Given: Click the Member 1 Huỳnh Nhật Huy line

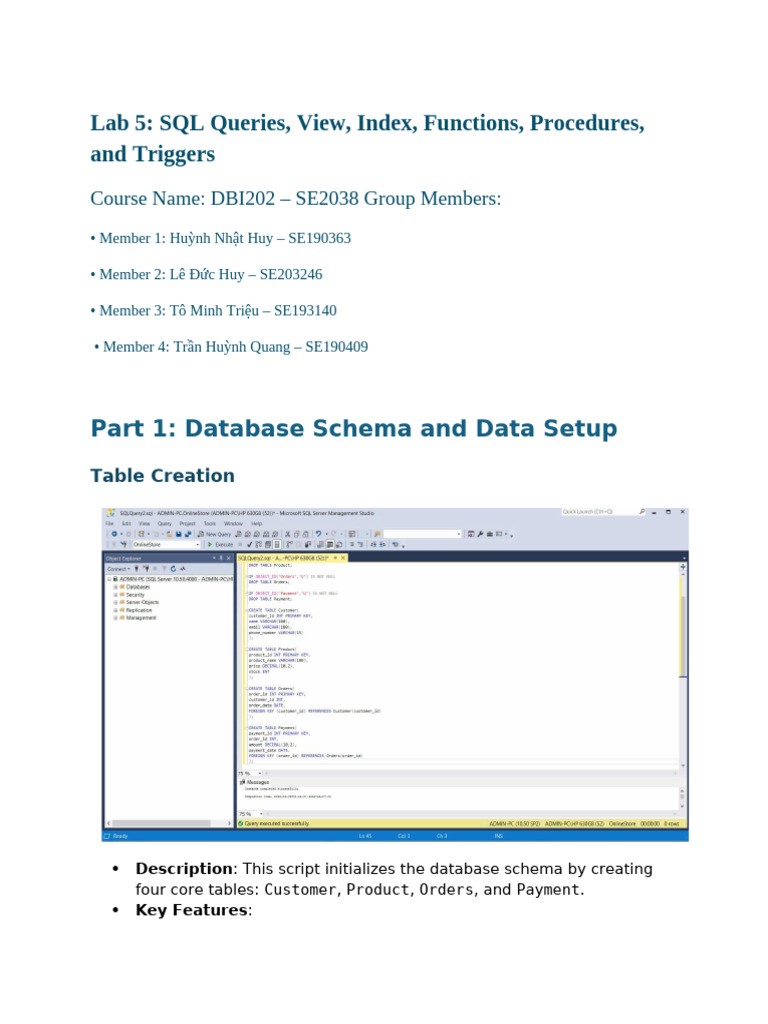Looking at the screenshot, I should pos(221,238).
